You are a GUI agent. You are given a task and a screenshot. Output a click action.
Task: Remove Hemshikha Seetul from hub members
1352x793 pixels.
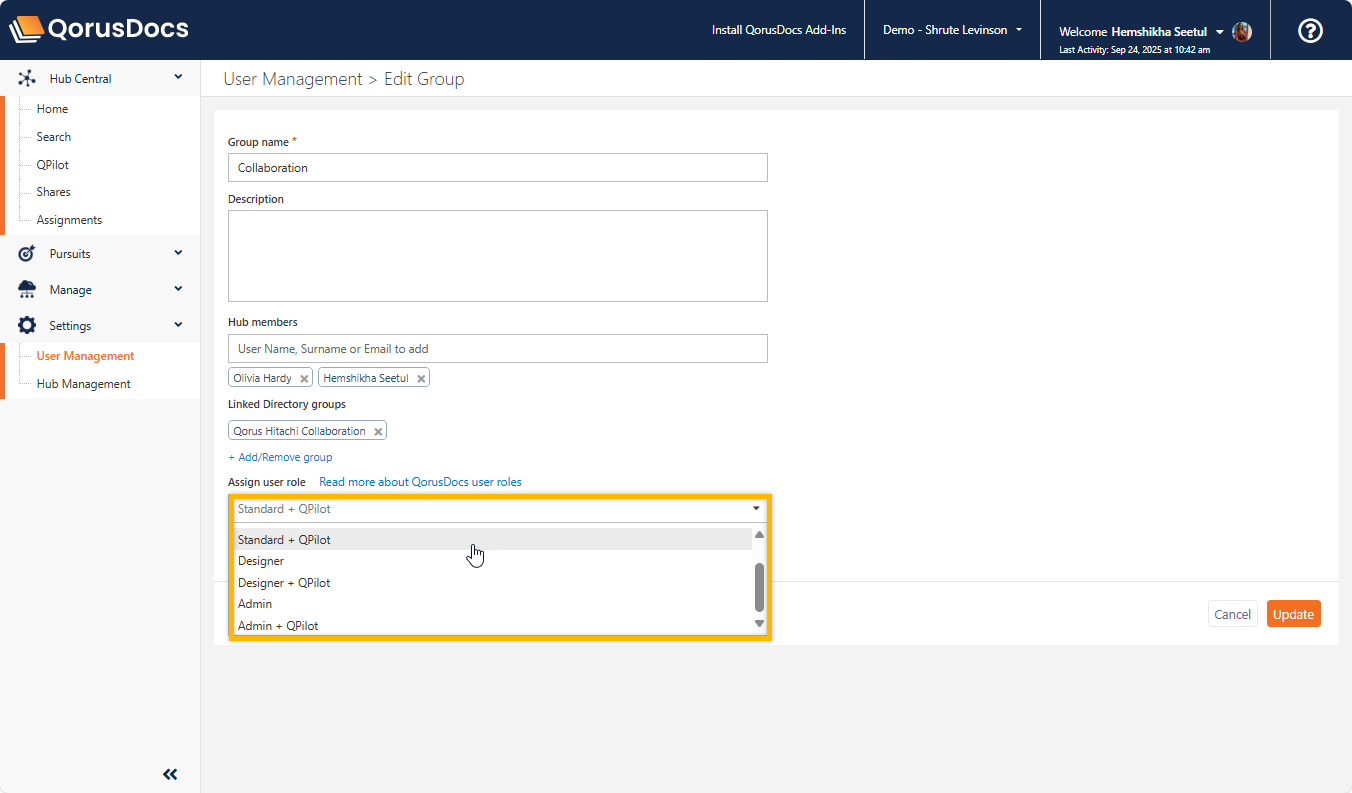pyautogui.click(x=421, y=379)
